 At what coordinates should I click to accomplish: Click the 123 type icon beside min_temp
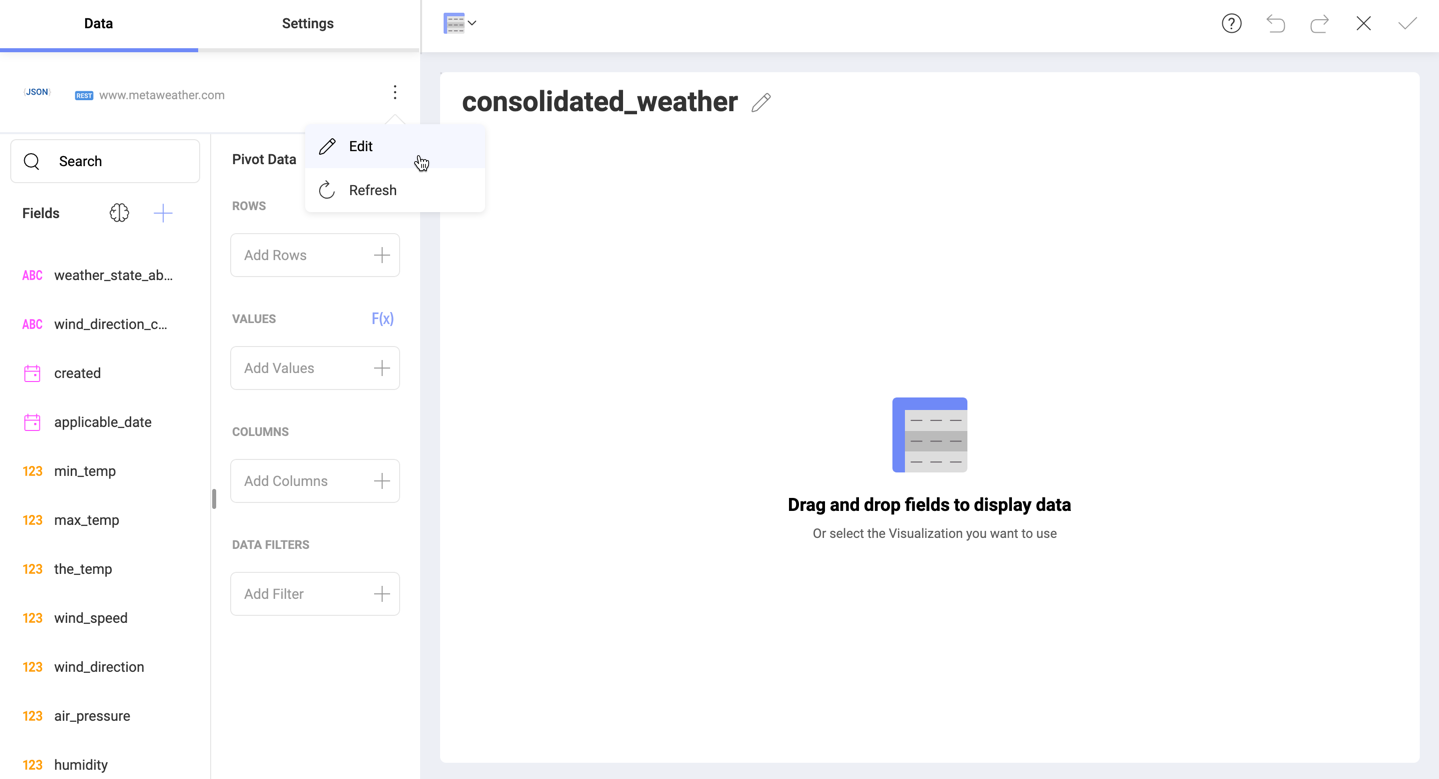click(32, 471)
